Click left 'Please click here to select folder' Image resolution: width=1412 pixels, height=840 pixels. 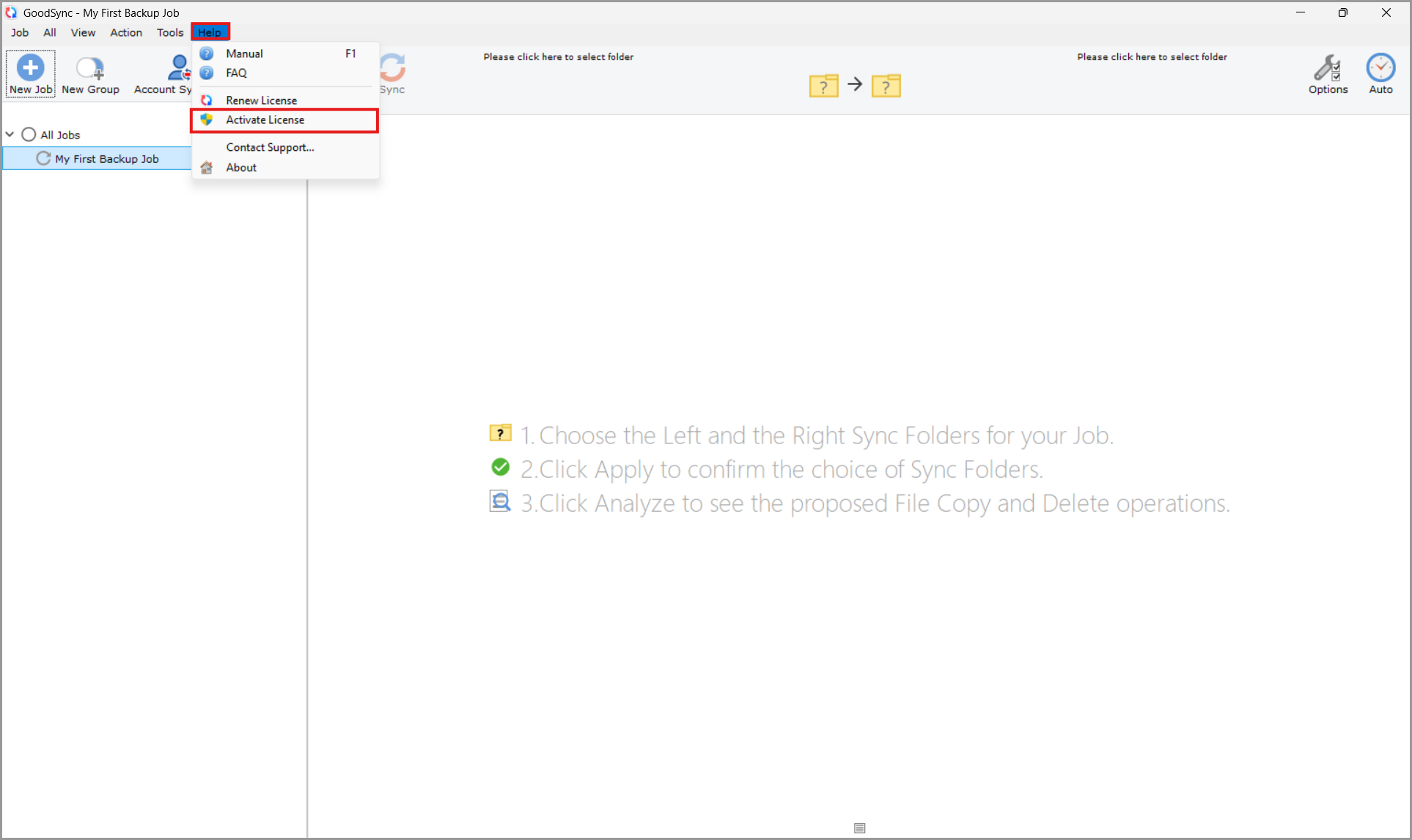tap(559, 57)
